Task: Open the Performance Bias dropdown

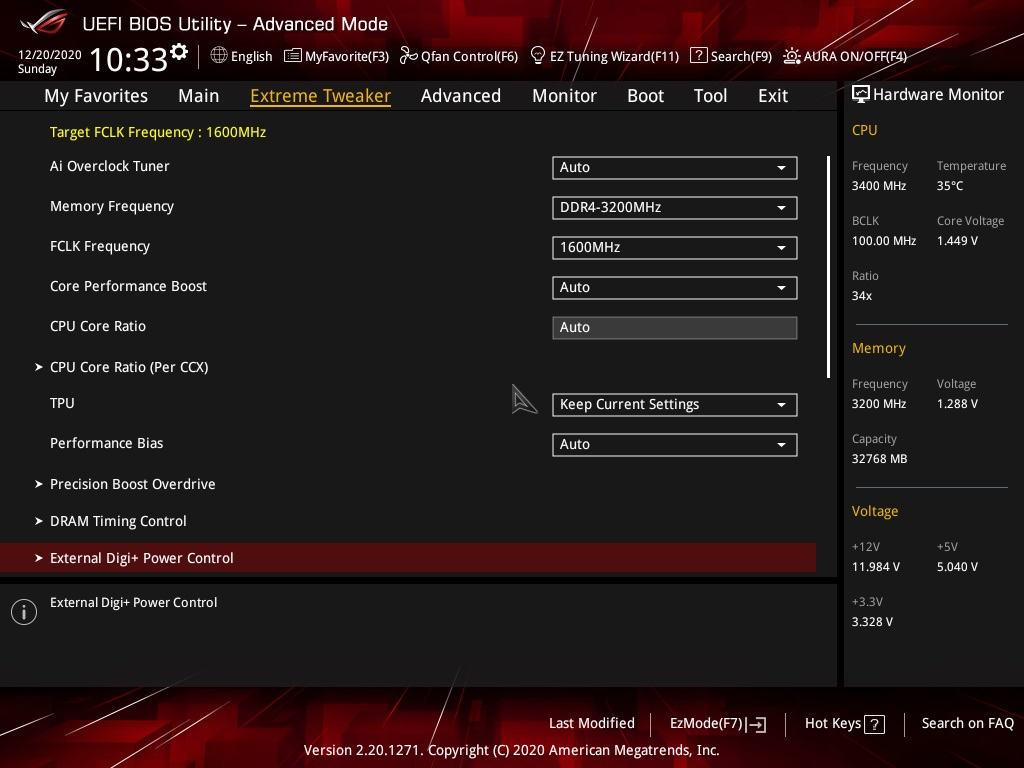Action: click(x=675, y=445)
